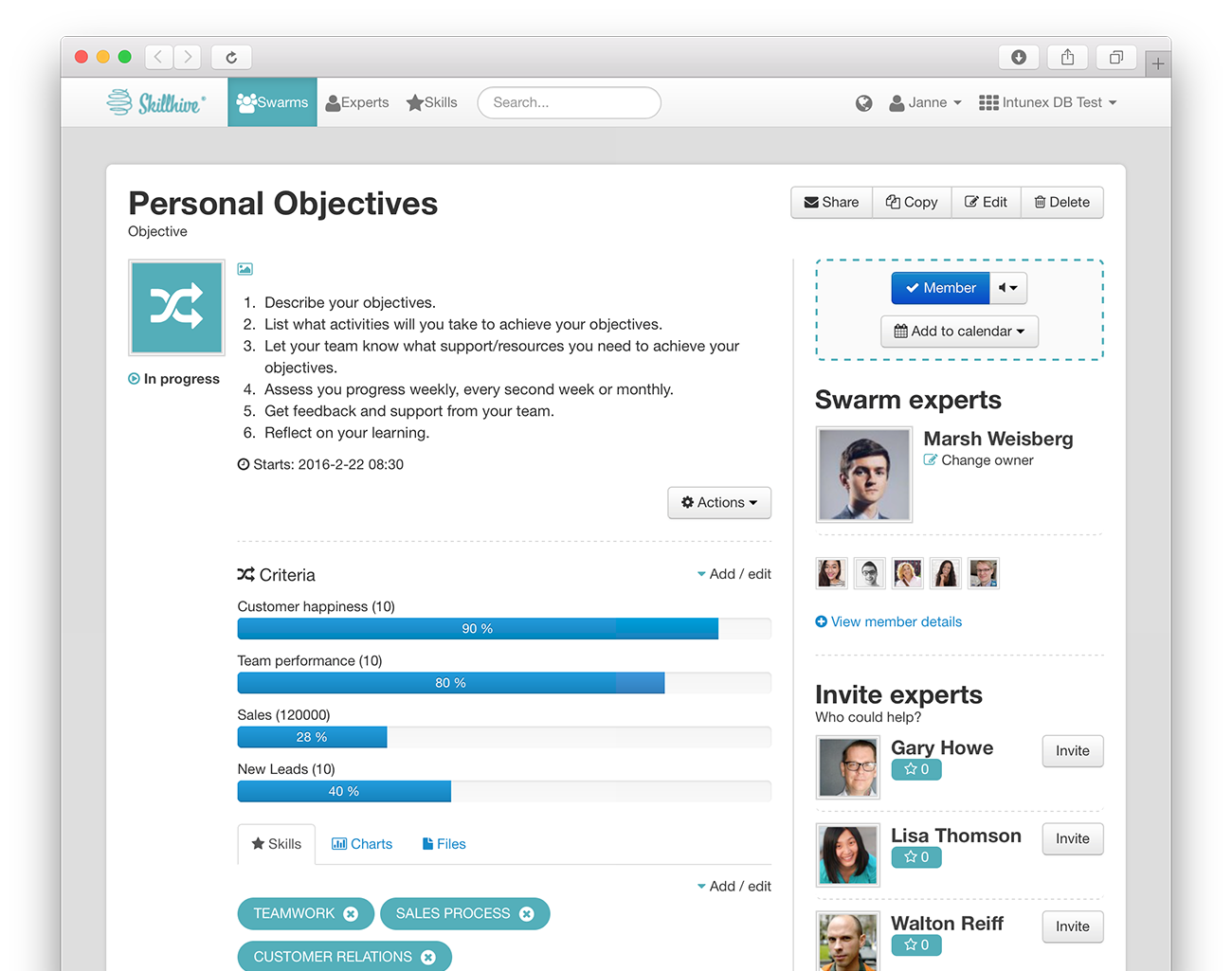This screenshot has height=971, width=1232.
Task: Remove the TEAMWORK skill tag
Action: click(351, 914)
